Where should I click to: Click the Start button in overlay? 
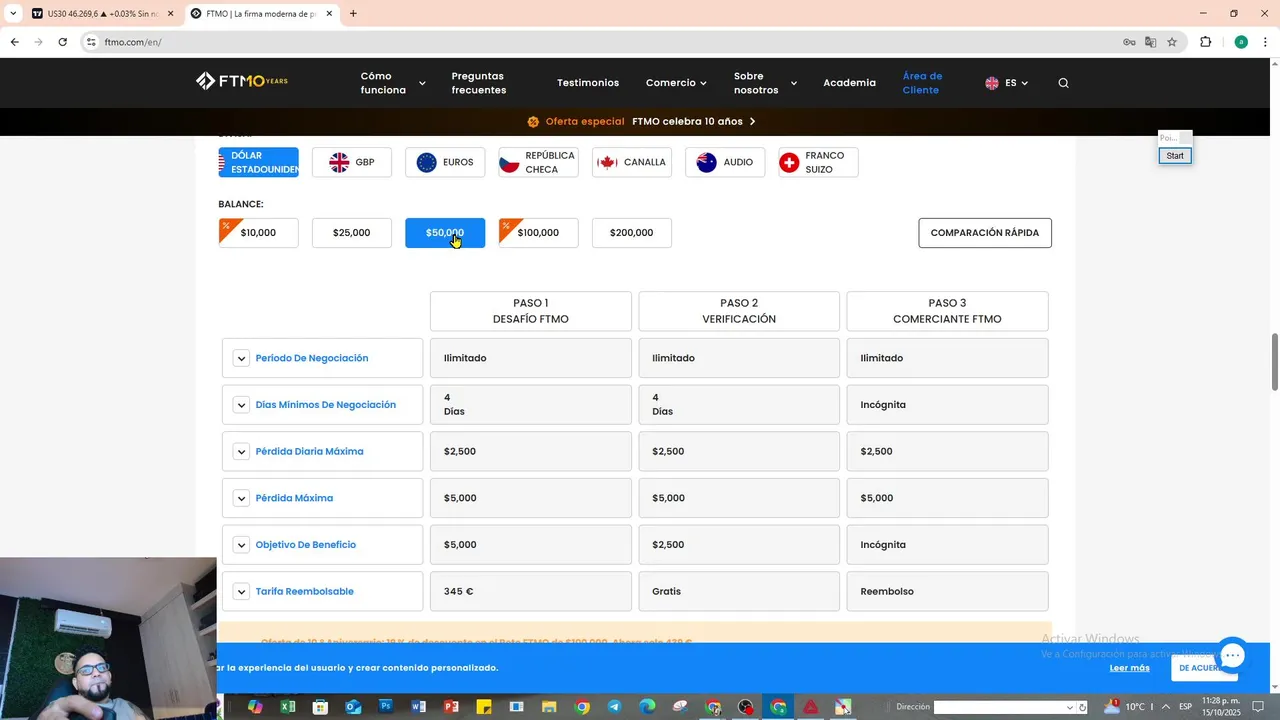click(1175, 156)
